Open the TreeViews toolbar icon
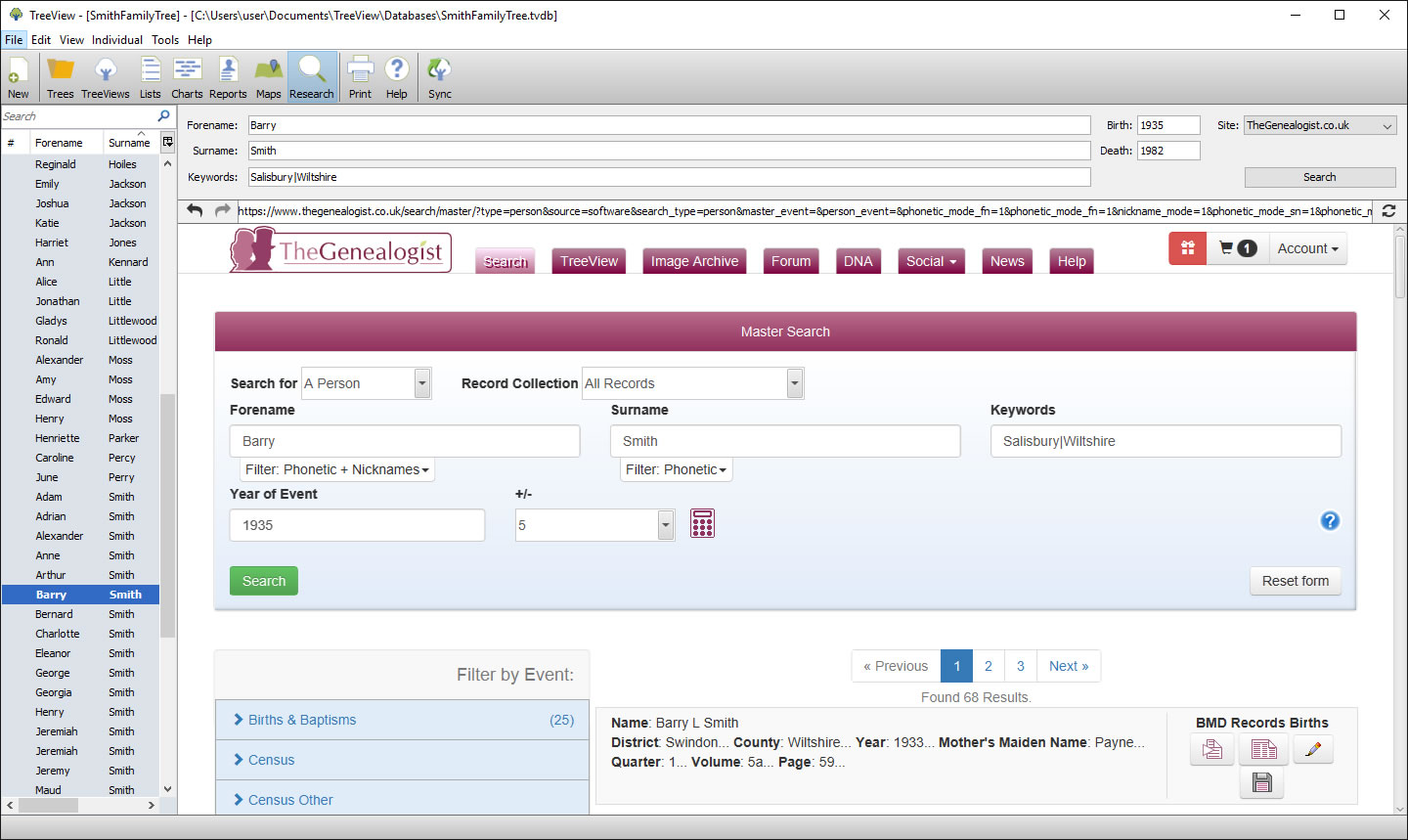 click(106, 77)
